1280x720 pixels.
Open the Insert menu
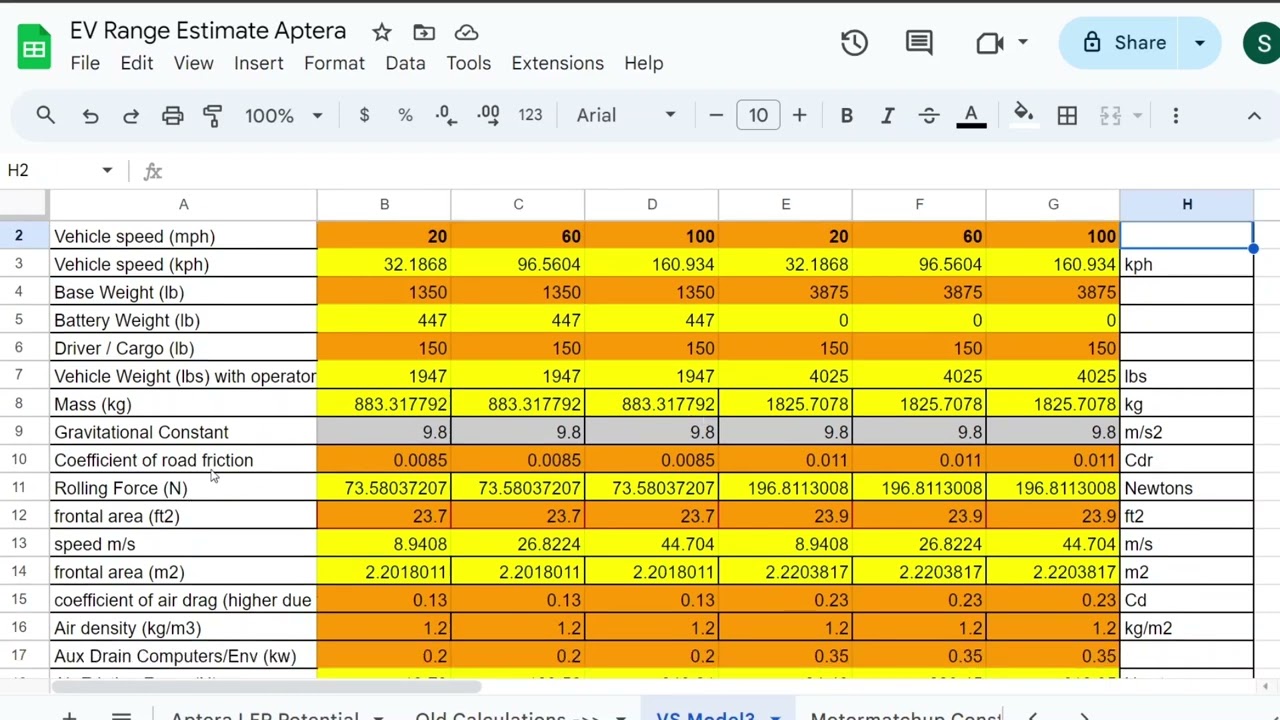[259, 63]
